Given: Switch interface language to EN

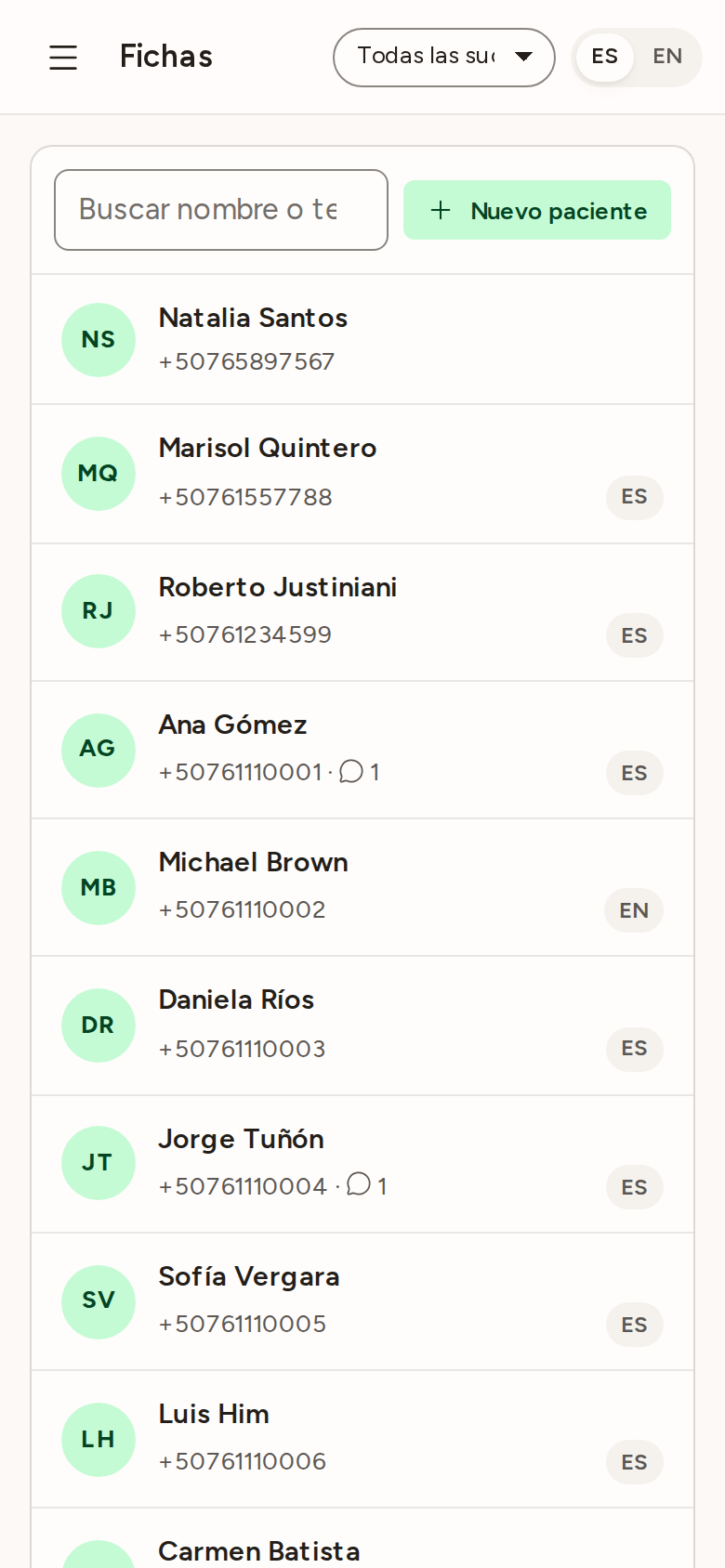Looking at the screenshot, I should pyautogui.click(x=667, y=57).
